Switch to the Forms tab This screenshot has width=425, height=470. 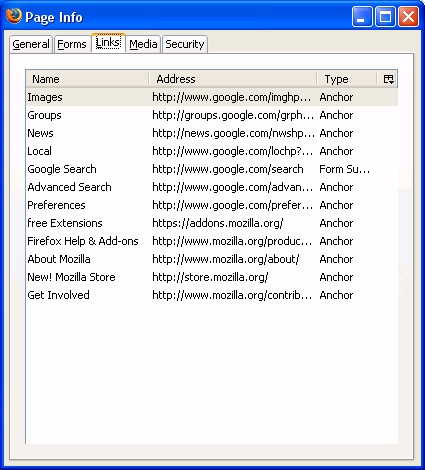pyautogui.click(x=72, y=44)
